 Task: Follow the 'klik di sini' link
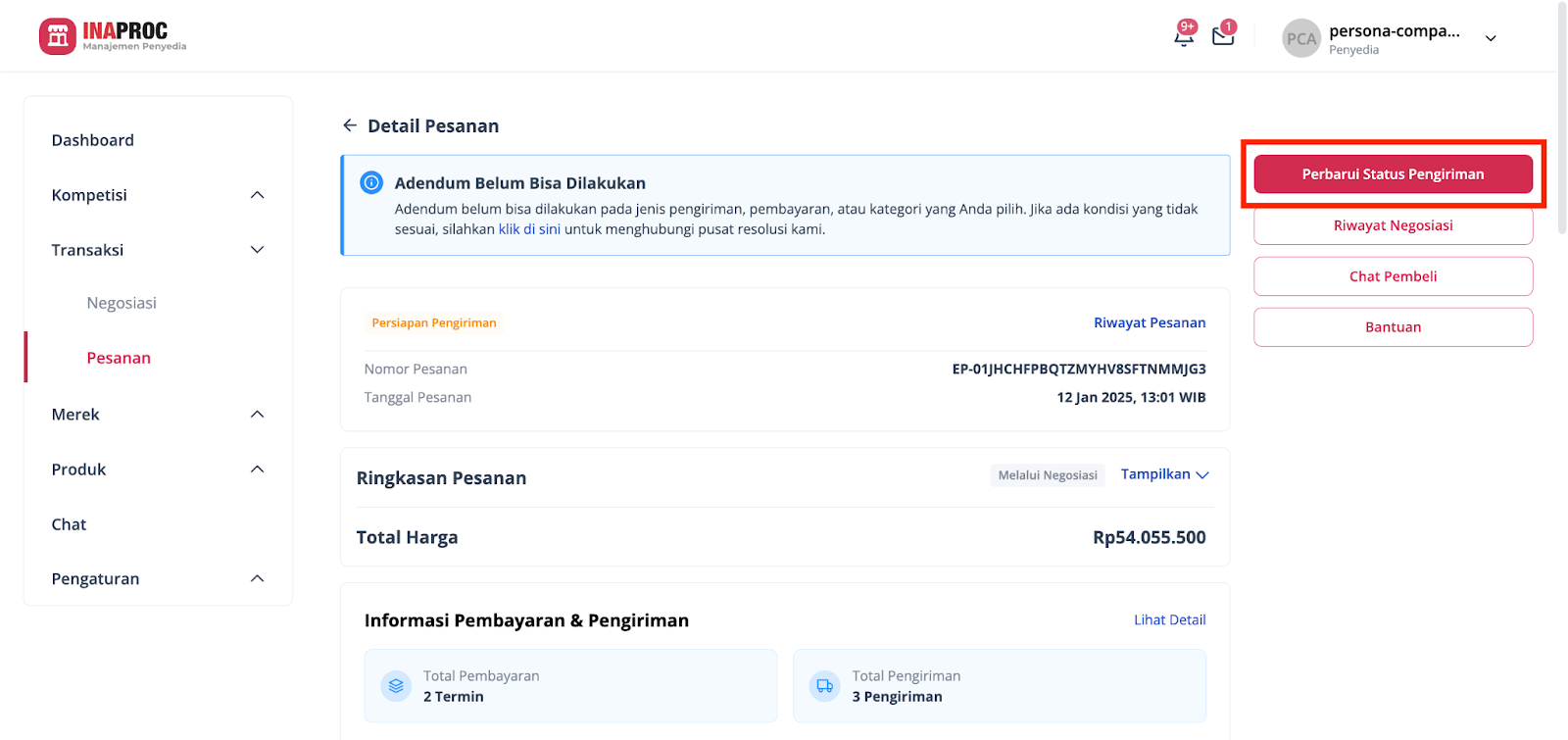point(529,229)
